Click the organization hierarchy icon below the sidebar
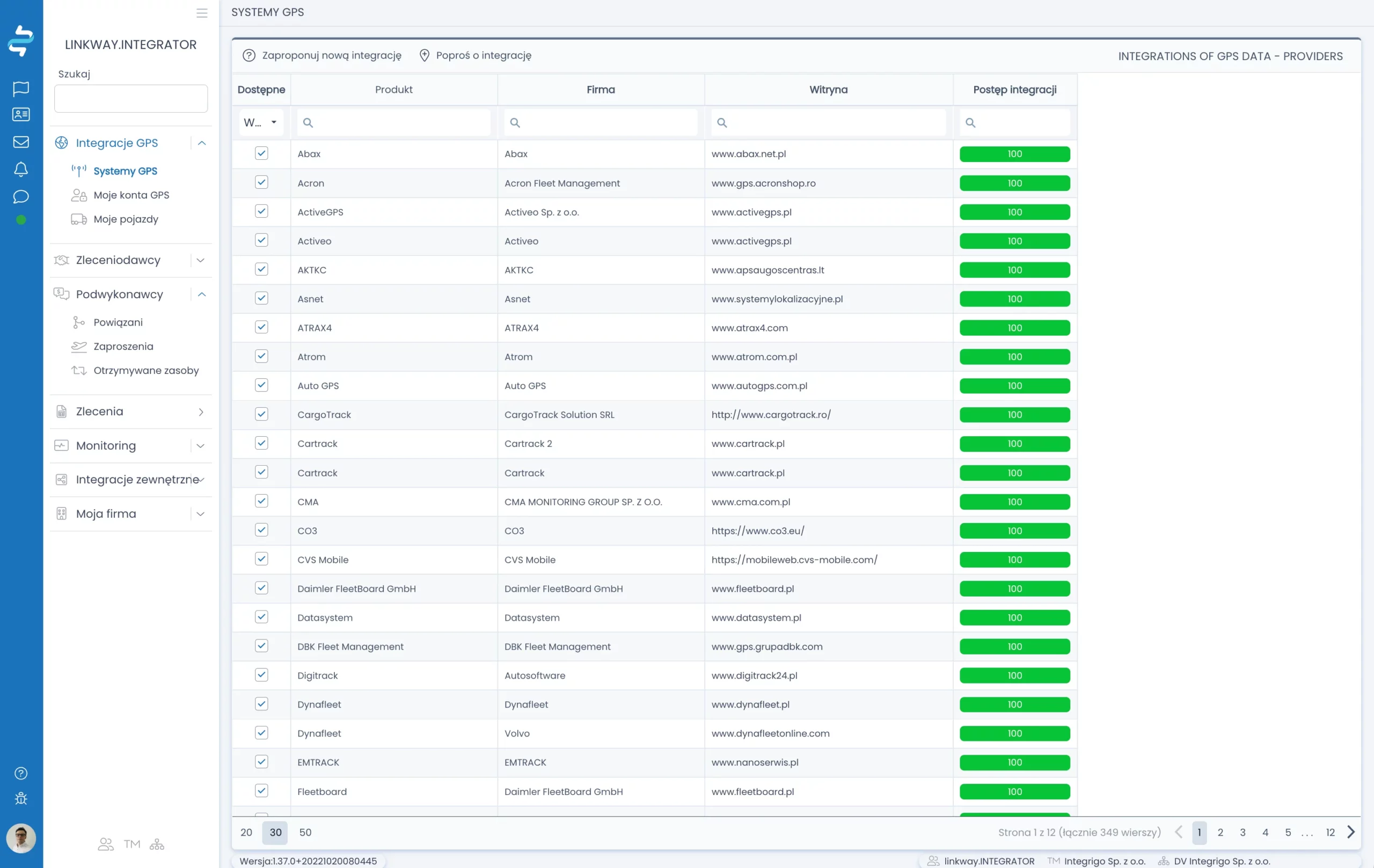Image resolution: width=1374 pixels, height=868 pixels. [x=157, y=844]
